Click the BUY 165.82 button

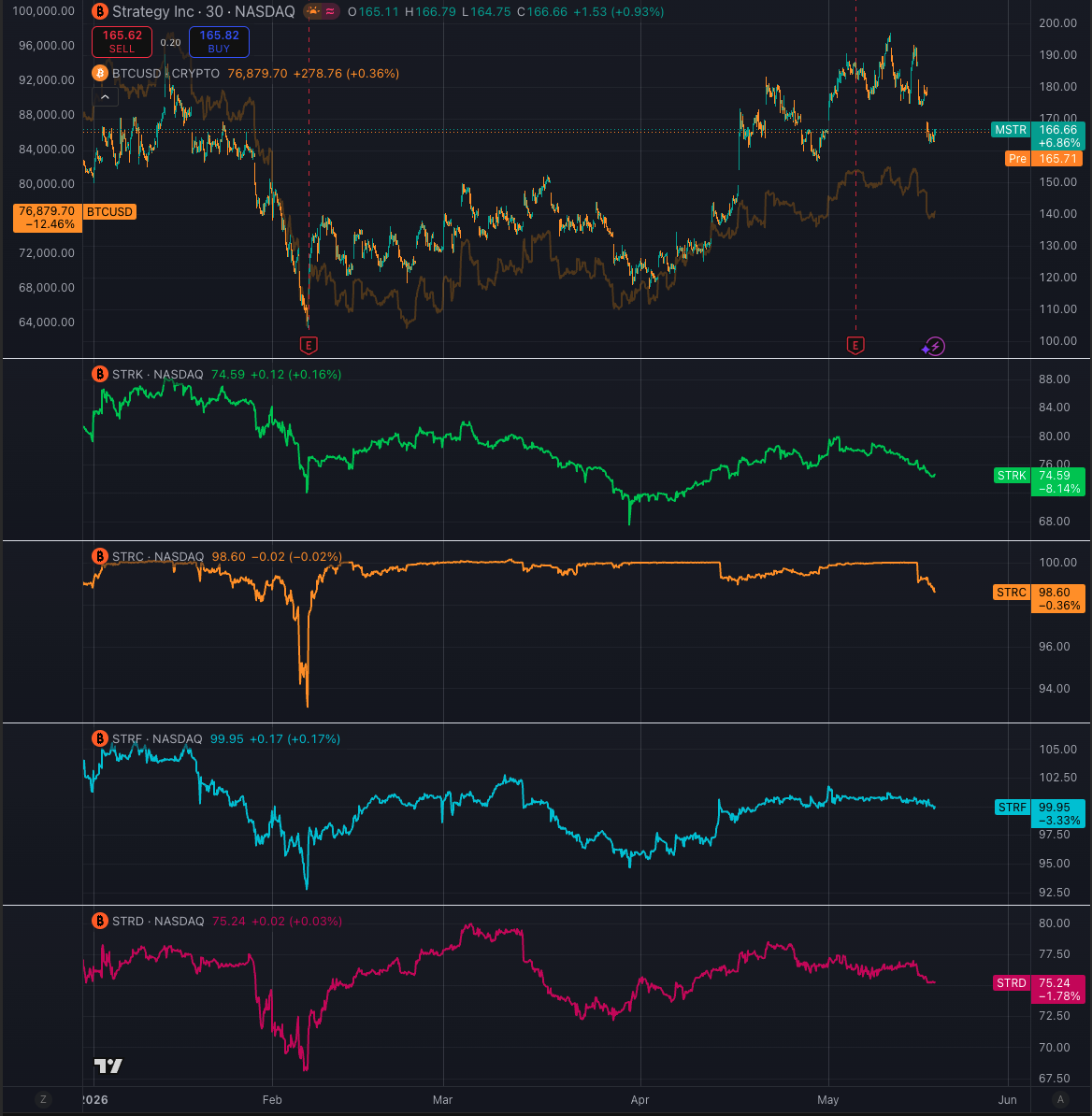pos(220,42)
